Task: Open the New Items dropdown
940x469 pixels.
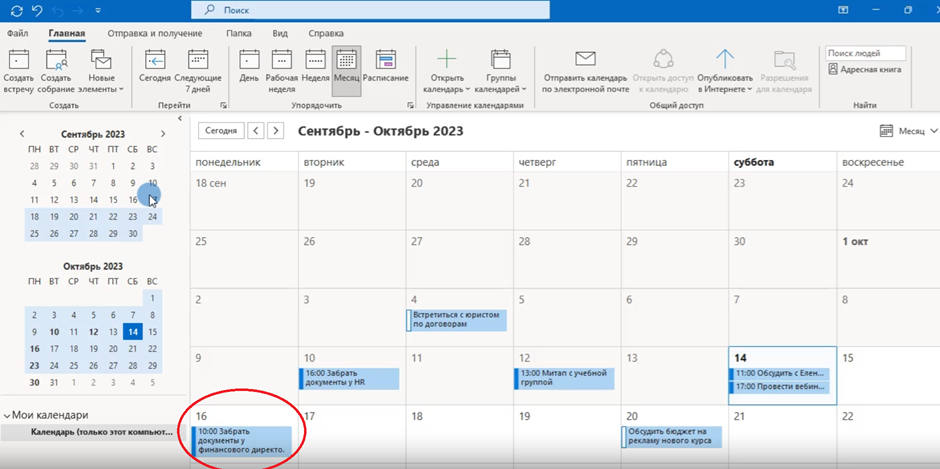Action: [x=101, y=68]
